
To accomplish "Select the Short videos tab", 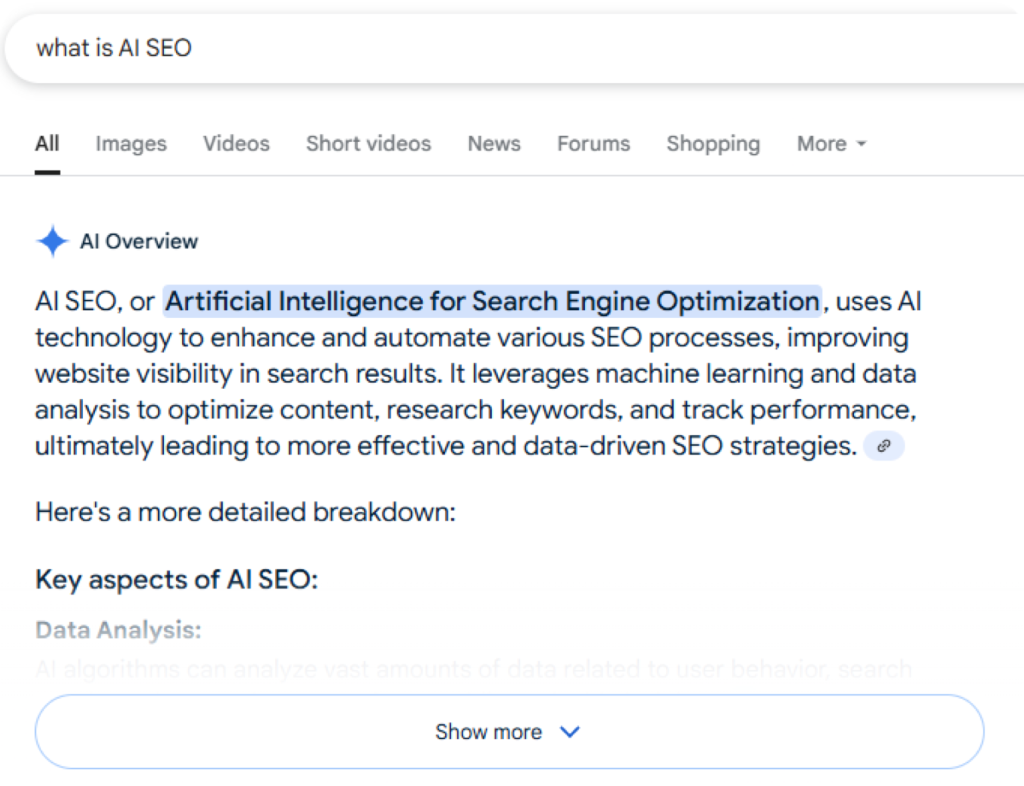I will click(368, 144).
